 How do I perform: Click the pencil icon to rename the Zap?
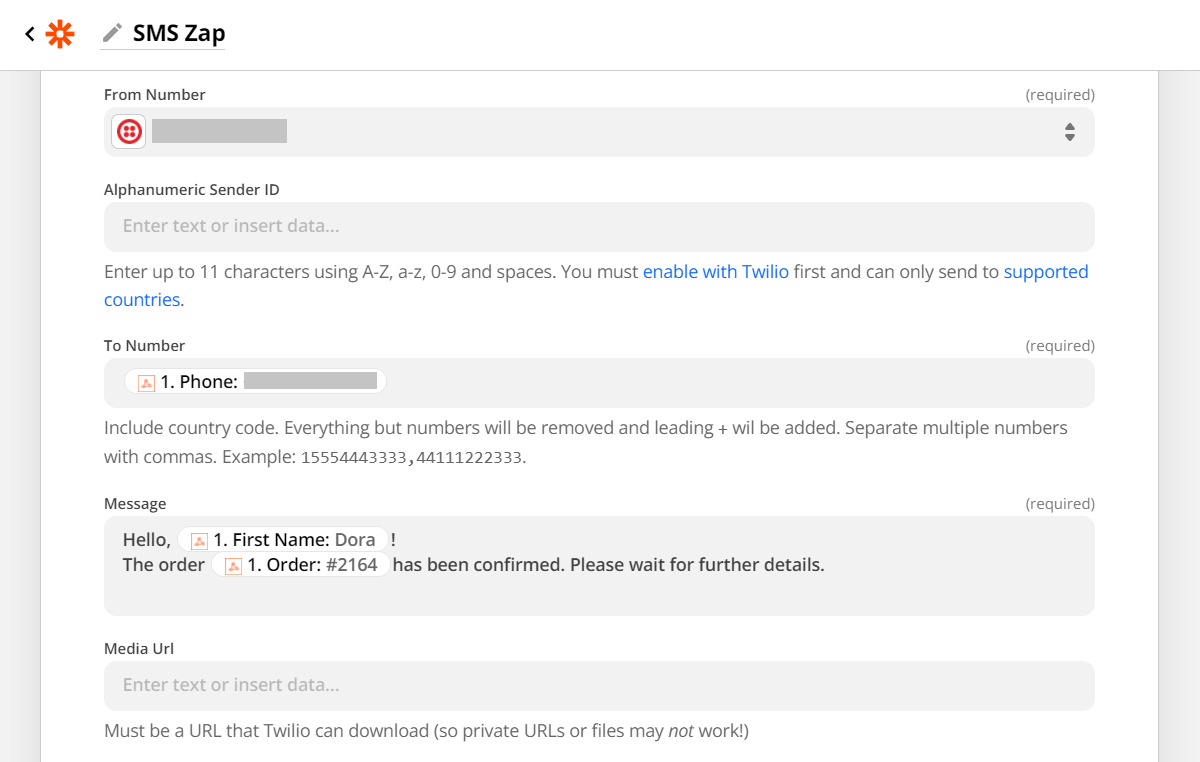pos(113,32)
